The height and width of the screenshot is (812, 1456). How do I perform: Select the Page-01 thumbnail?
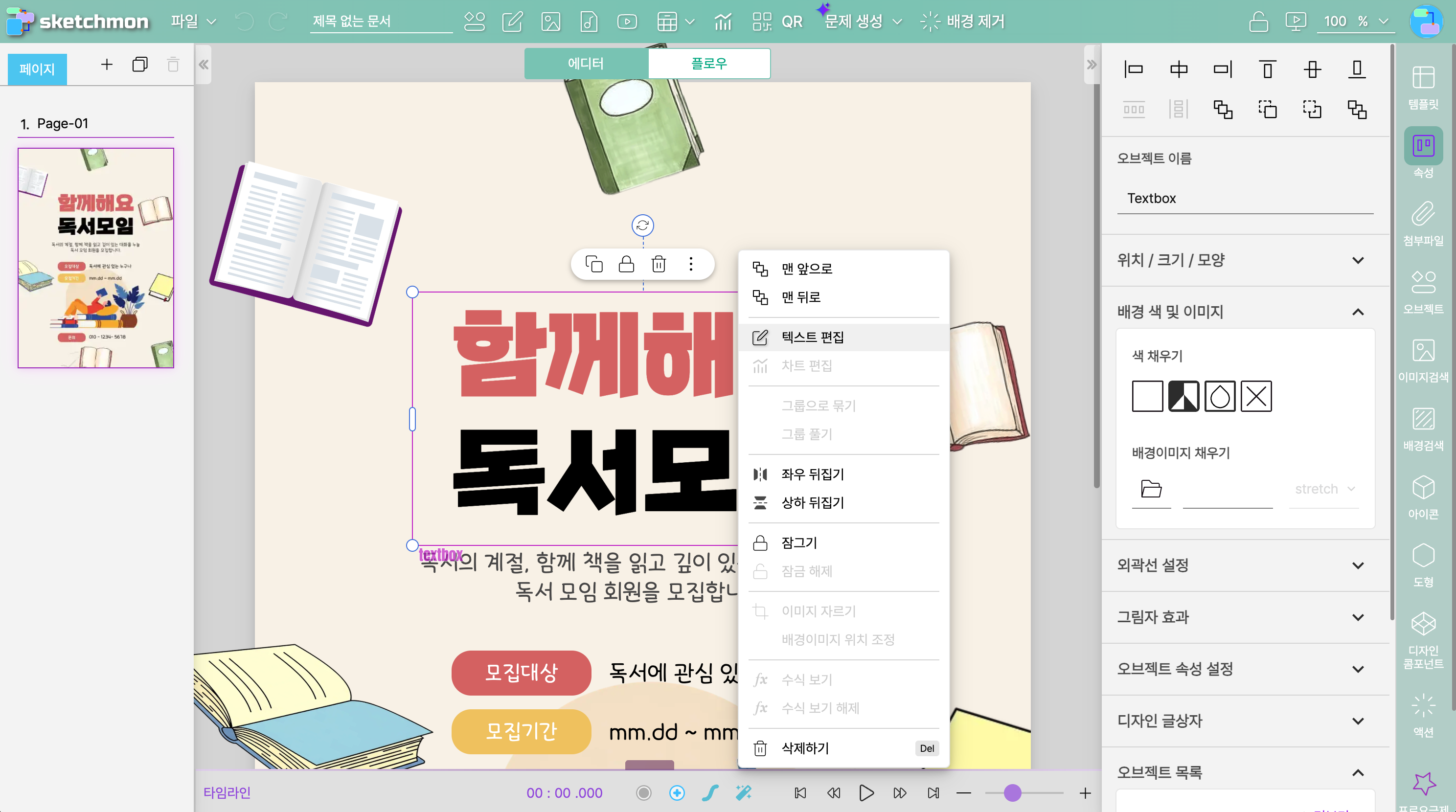coord(95,258)
